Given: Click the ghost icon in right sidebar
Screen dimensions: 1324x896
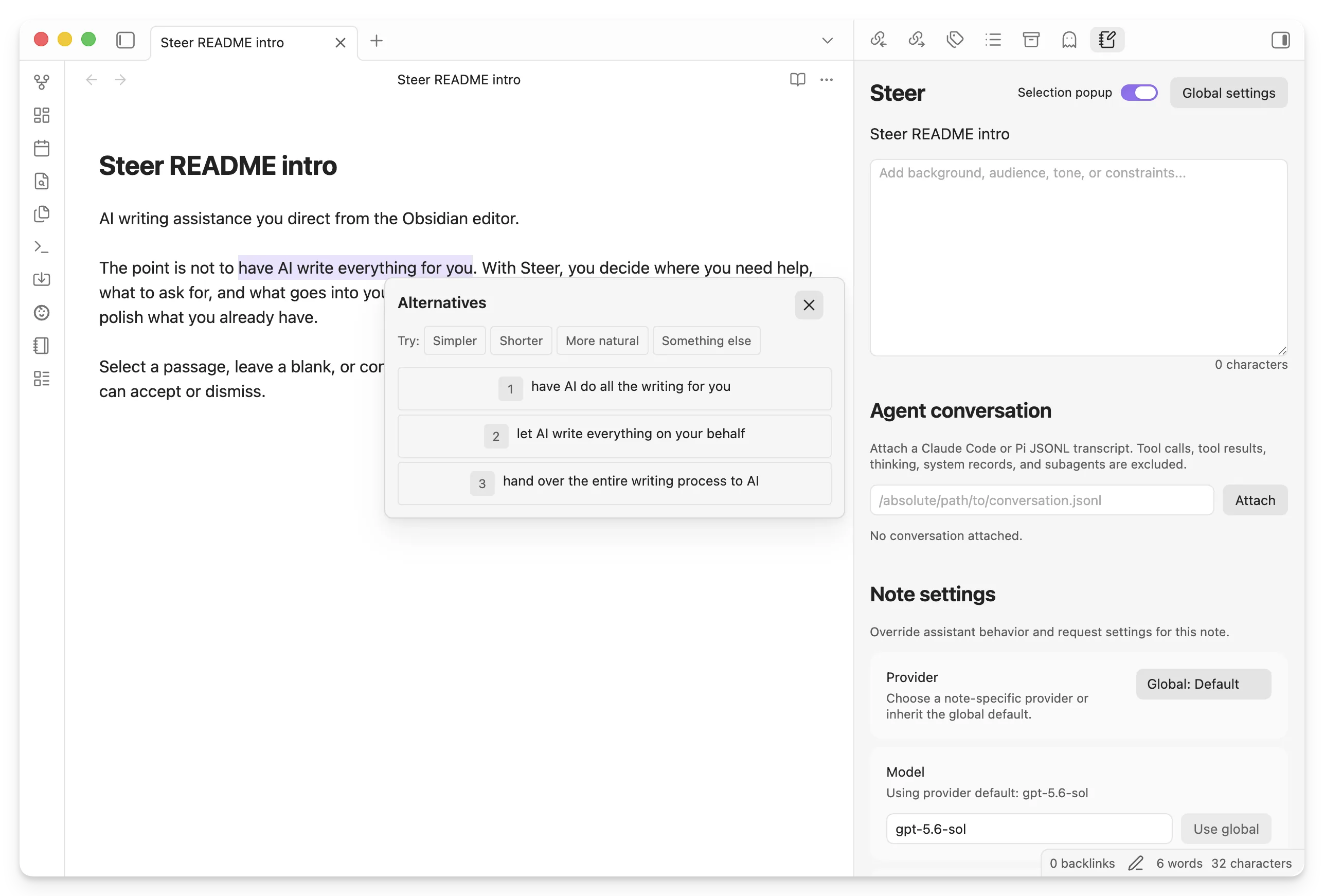Looking at the screenshot, I should coord(1069,40).
